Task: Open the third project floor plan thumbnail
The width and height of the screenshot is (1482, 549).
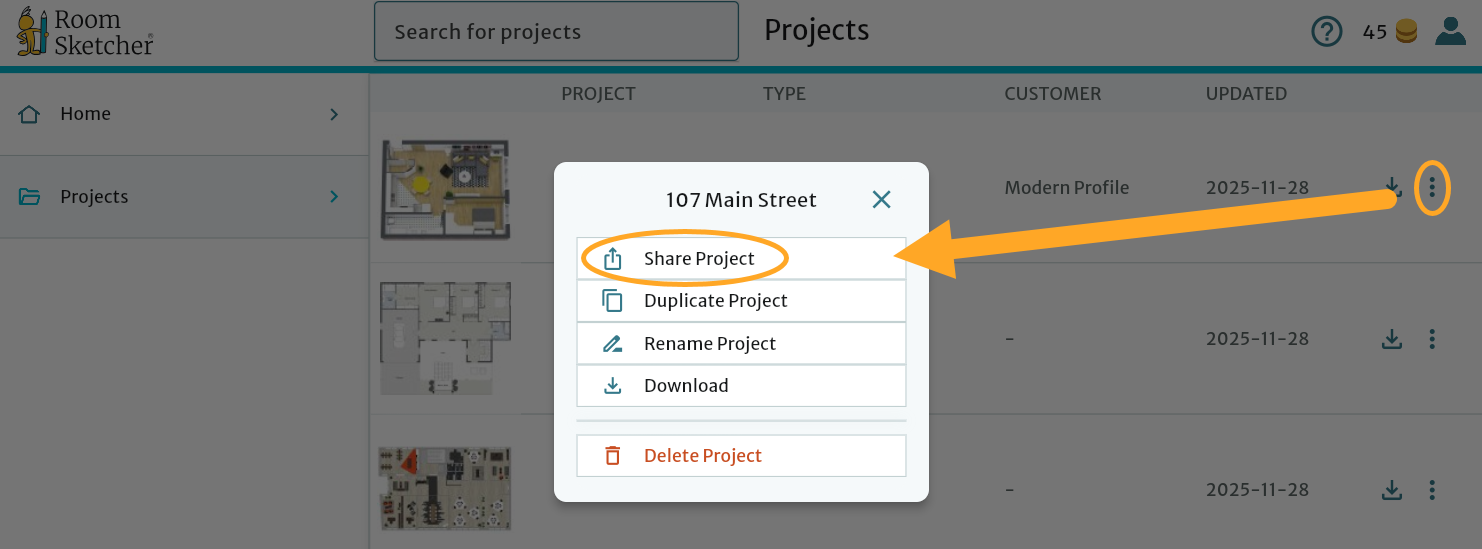Action: pyautogui.click(x=445, y=489)
